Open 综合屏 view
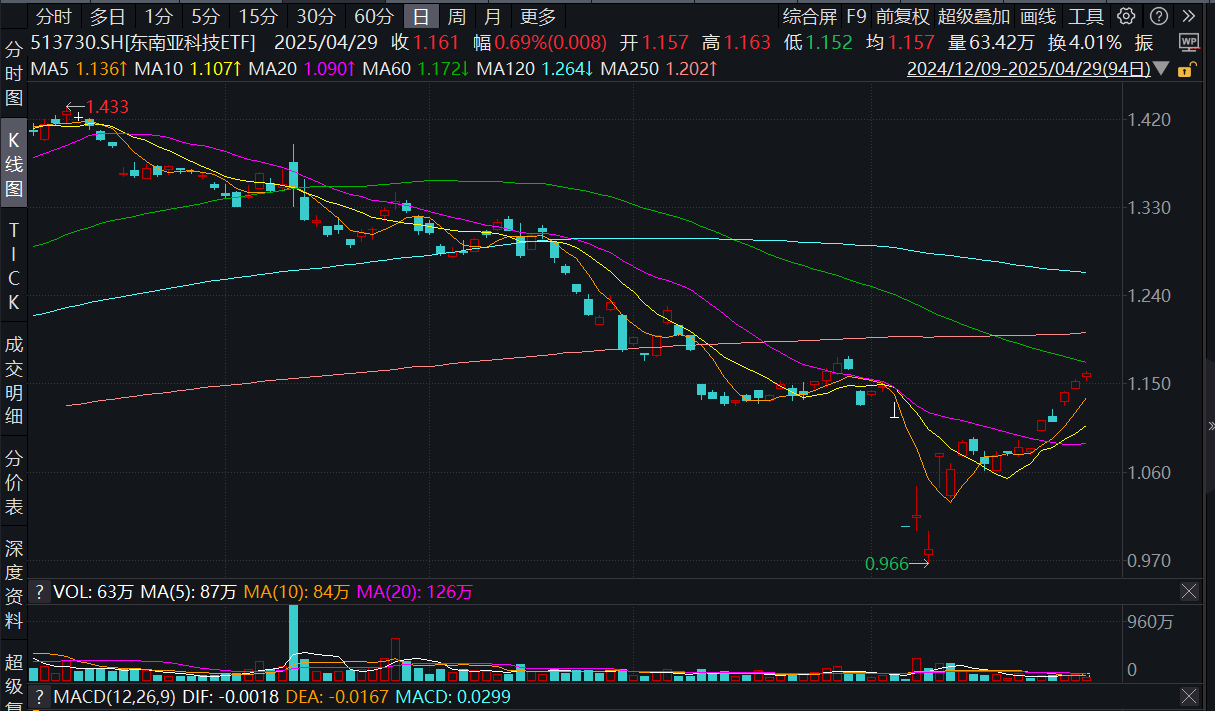Screen dimensions: 1215x711 [809, 16]
